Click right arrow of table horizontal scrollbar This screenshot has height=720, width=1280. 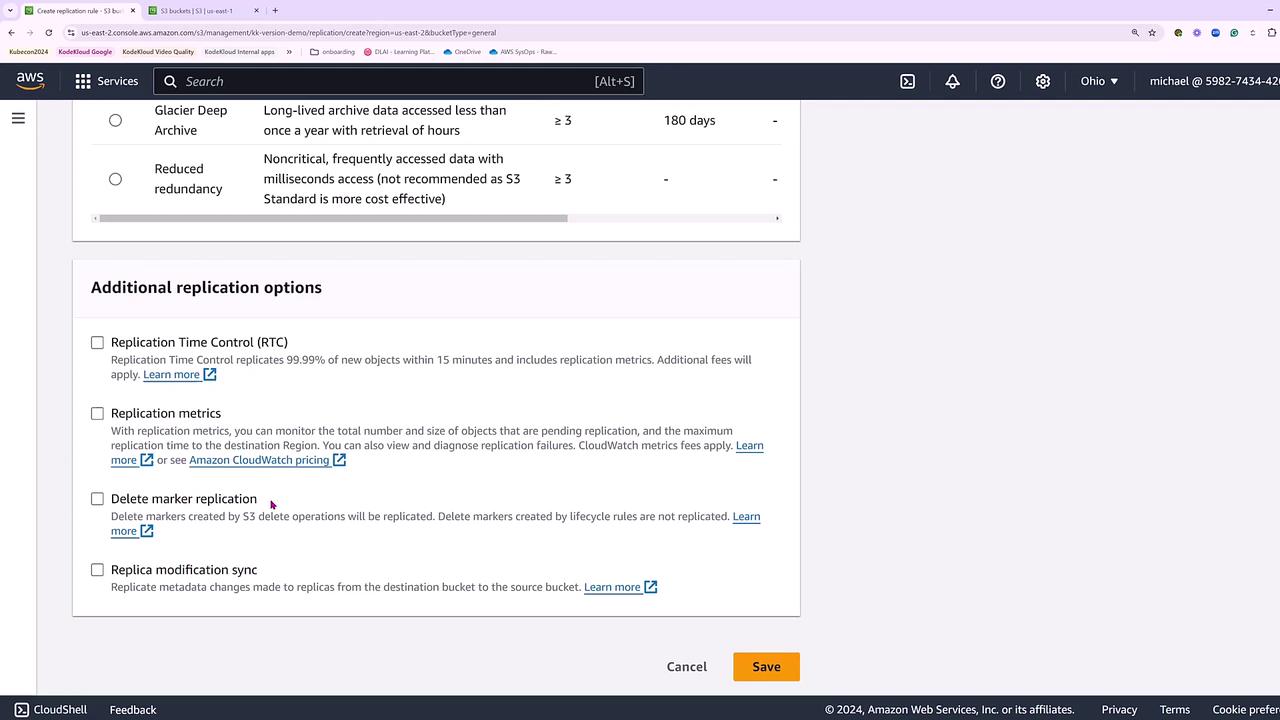tap(777, 218)
